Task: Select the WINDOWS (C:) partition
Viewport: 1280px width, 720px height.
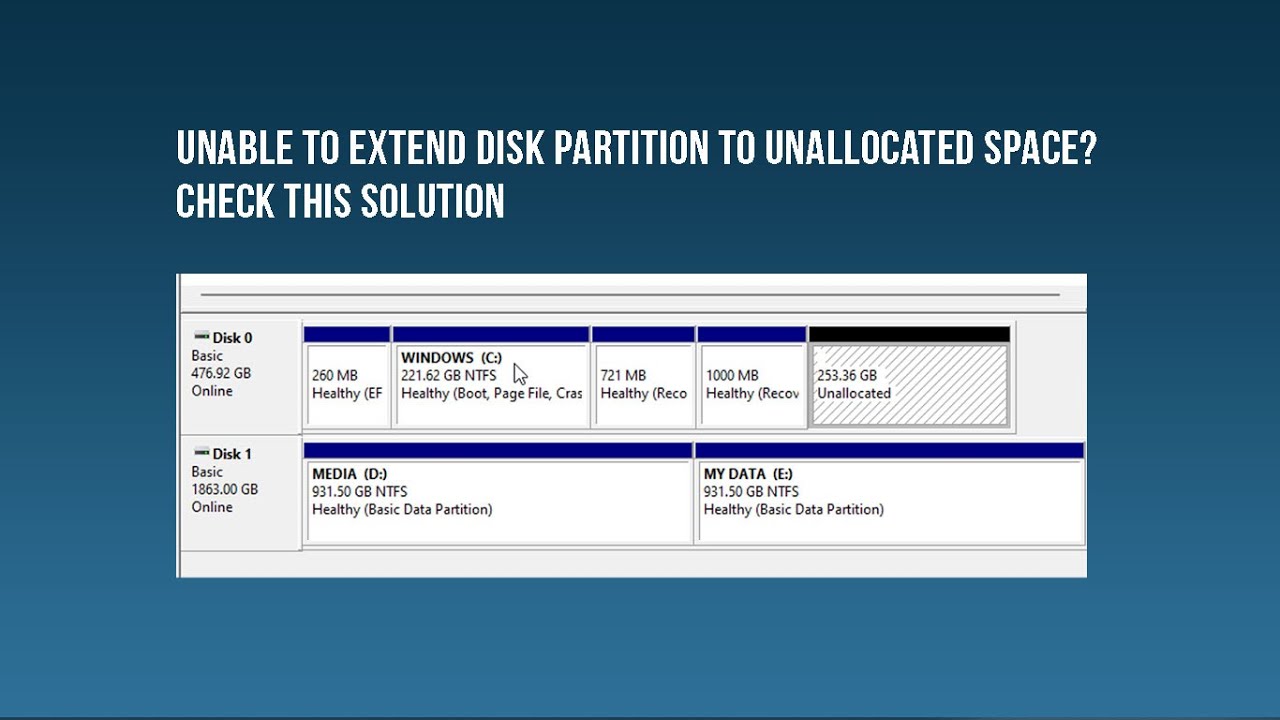Action: click(x=491, y=378)
